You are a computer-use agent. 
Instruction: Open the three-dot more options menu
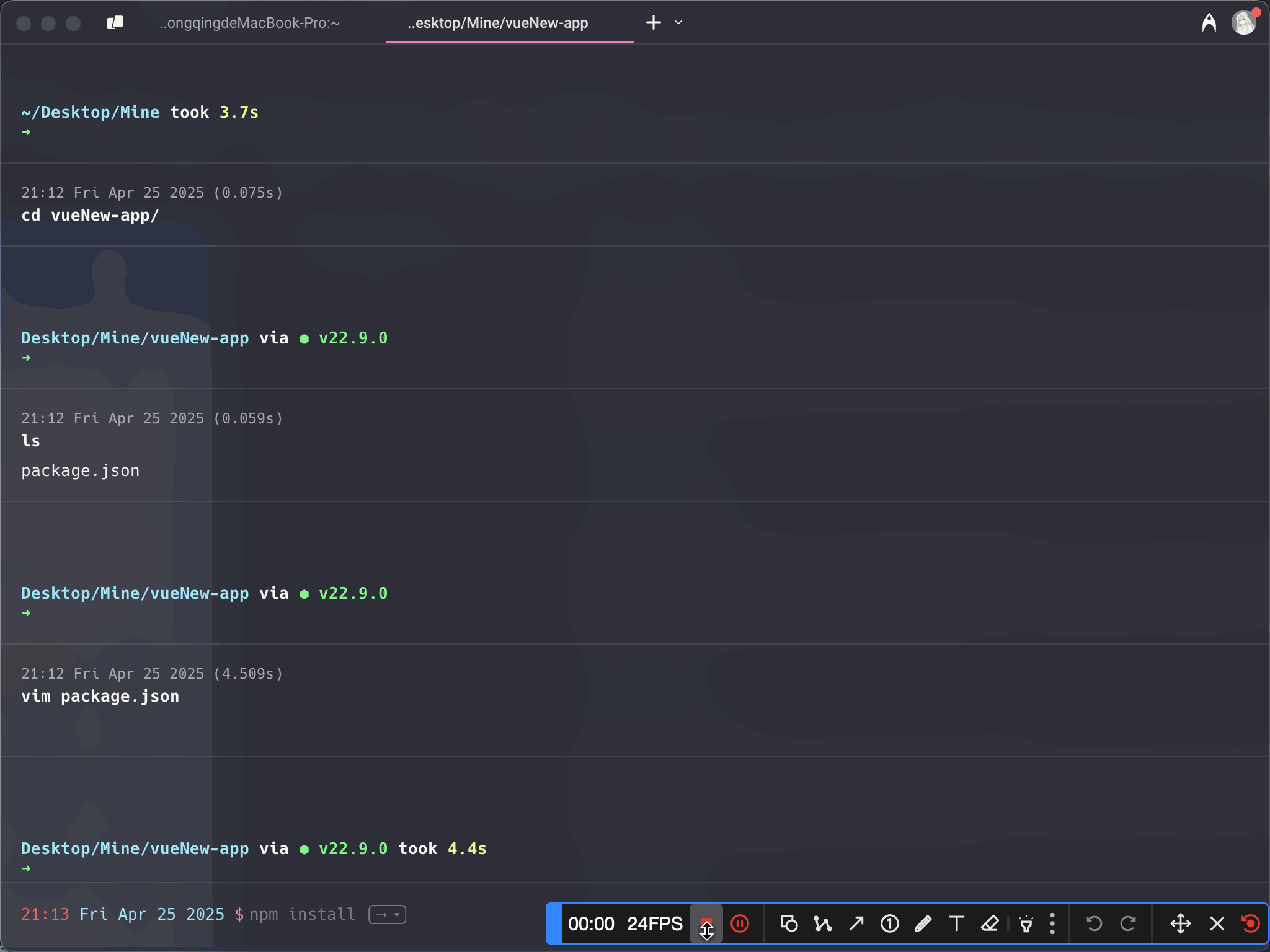point(1052,923)
